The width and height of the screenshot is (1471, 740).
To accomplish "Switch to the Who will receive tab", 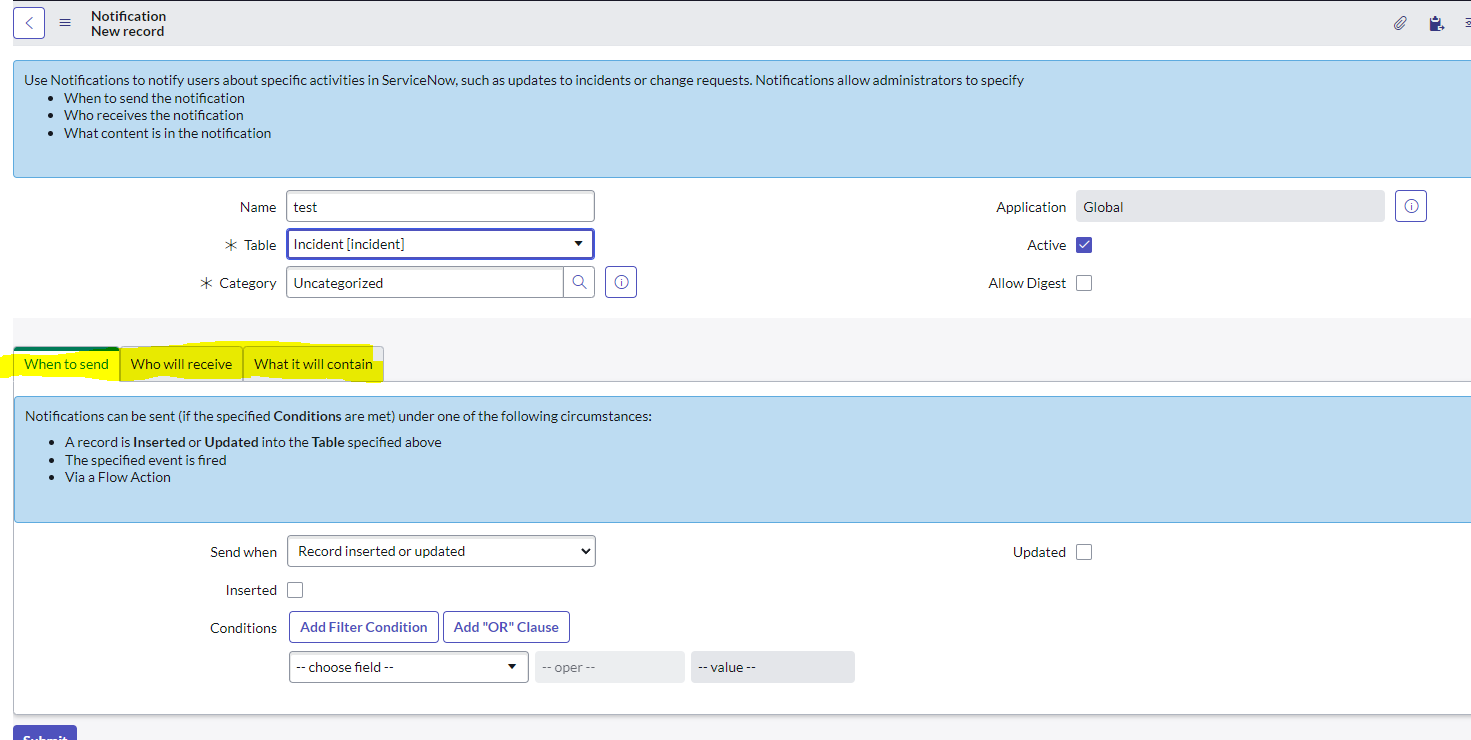I will 181,364.
